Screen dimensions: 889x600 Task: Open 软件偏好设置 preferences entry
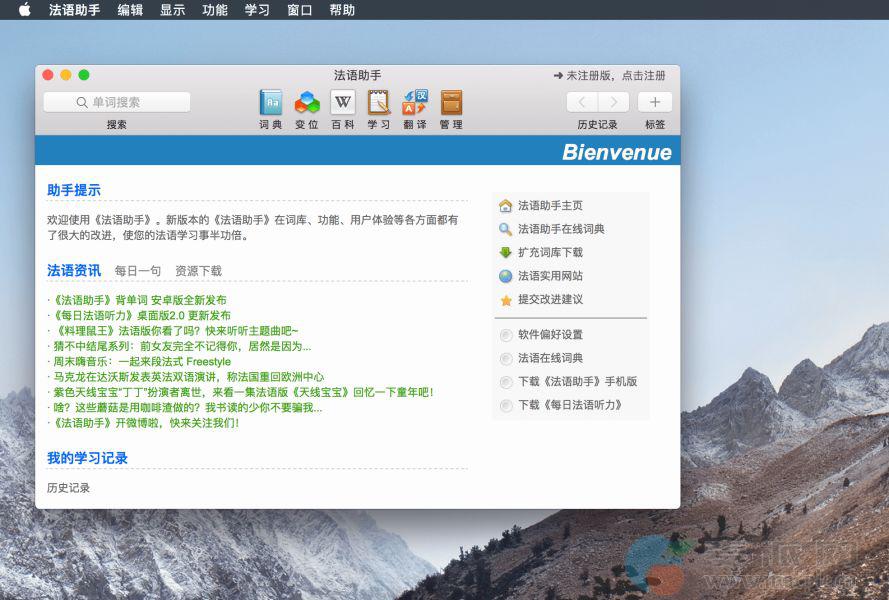pos(549,335)
